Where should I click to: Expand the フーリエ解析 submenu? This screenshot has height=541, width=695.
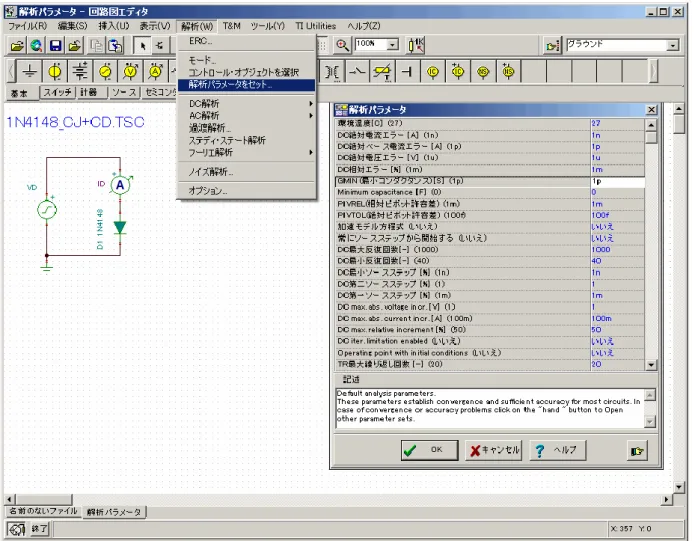(246, 152)
